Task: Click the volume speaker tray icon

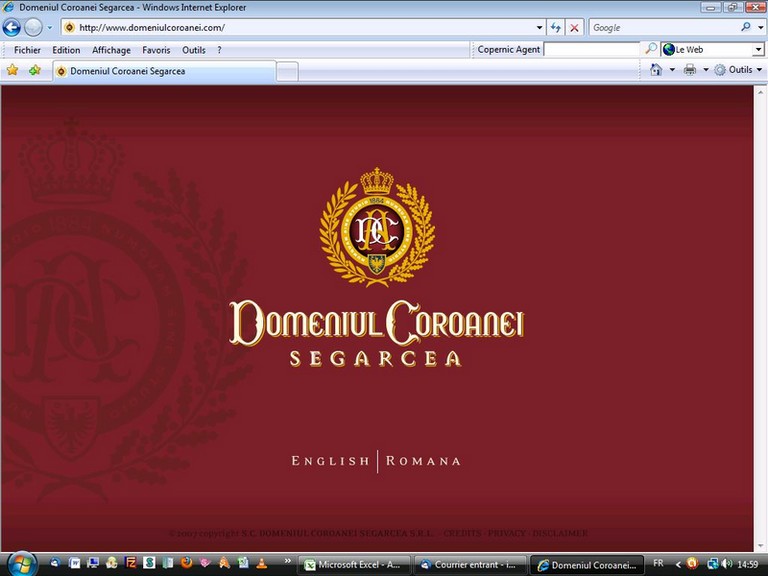Action: coord(726,564)
